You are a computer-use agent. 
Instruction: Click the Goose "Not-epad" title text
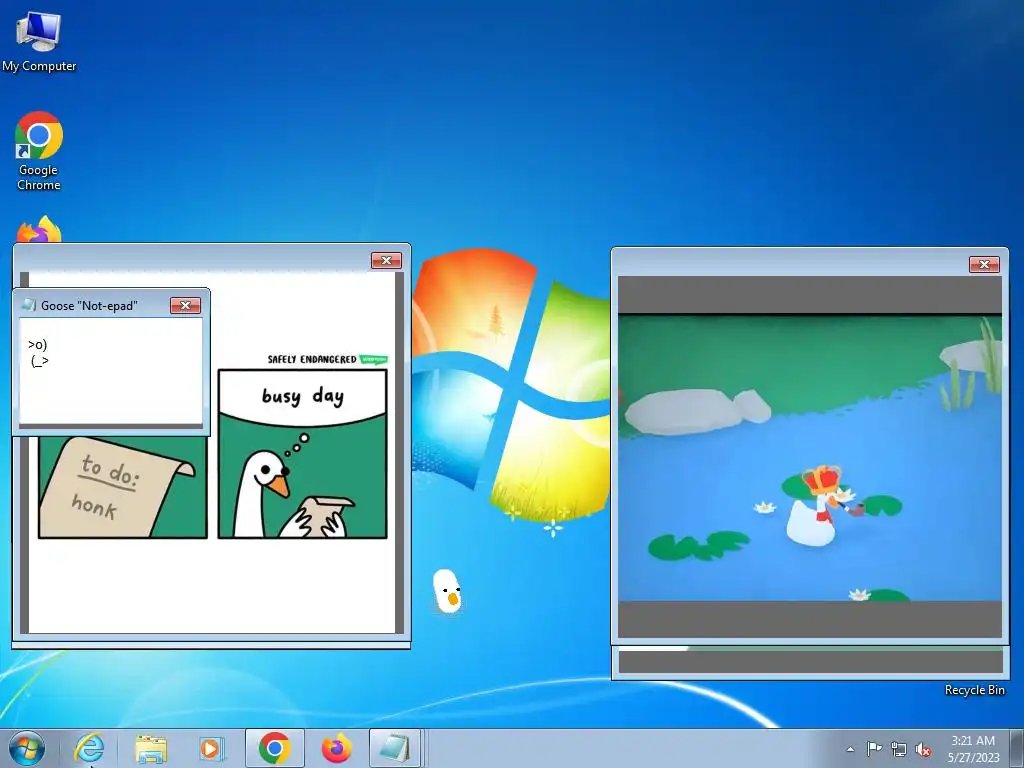[x=89, y=306]
